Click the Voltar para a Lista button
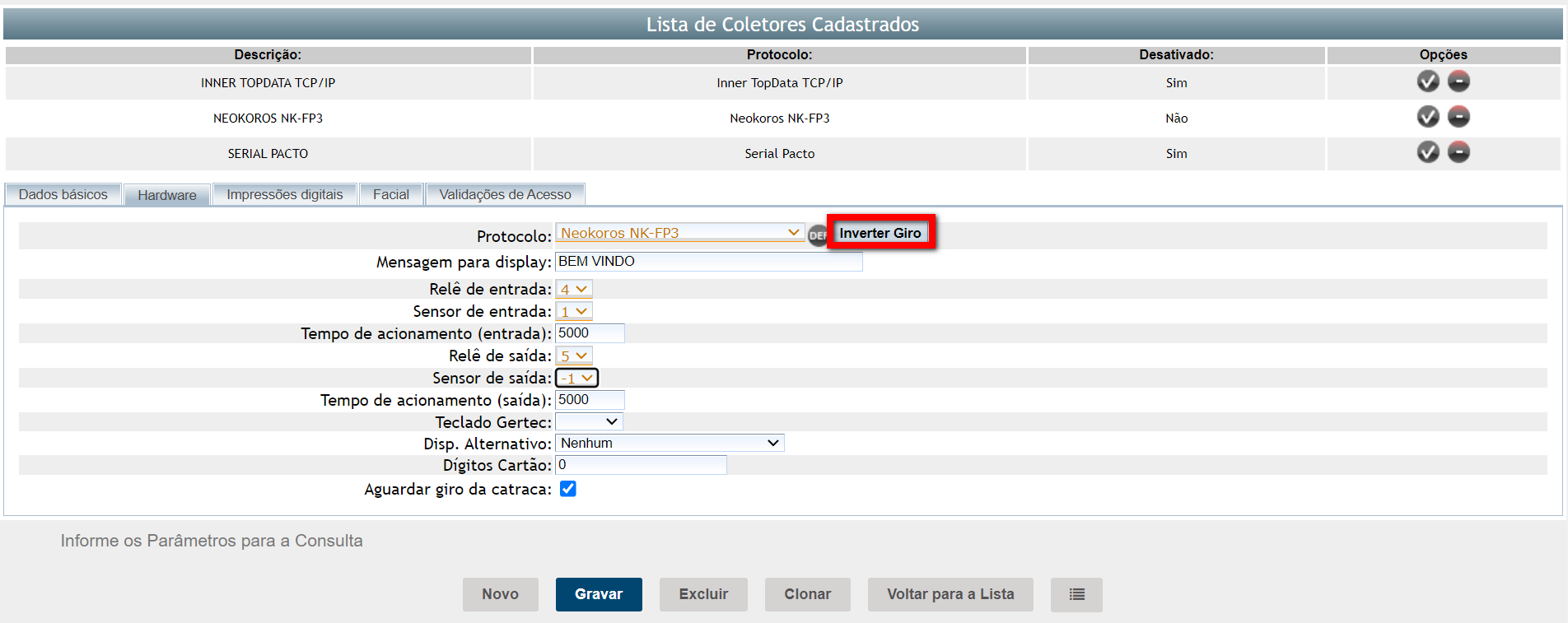 point(950,594)
